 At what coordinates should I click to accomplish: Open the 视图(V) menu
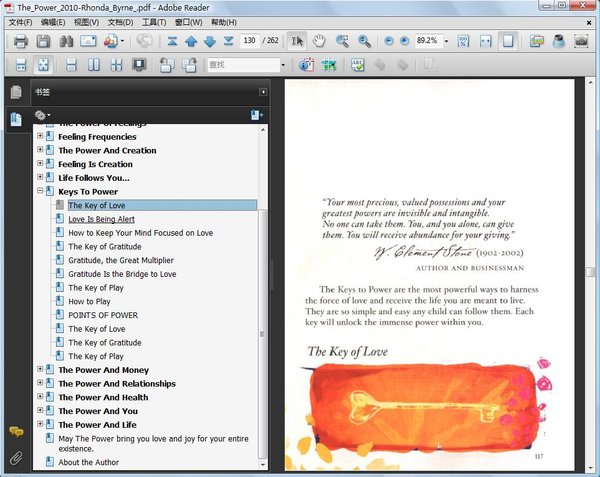[x=86, y=23]
